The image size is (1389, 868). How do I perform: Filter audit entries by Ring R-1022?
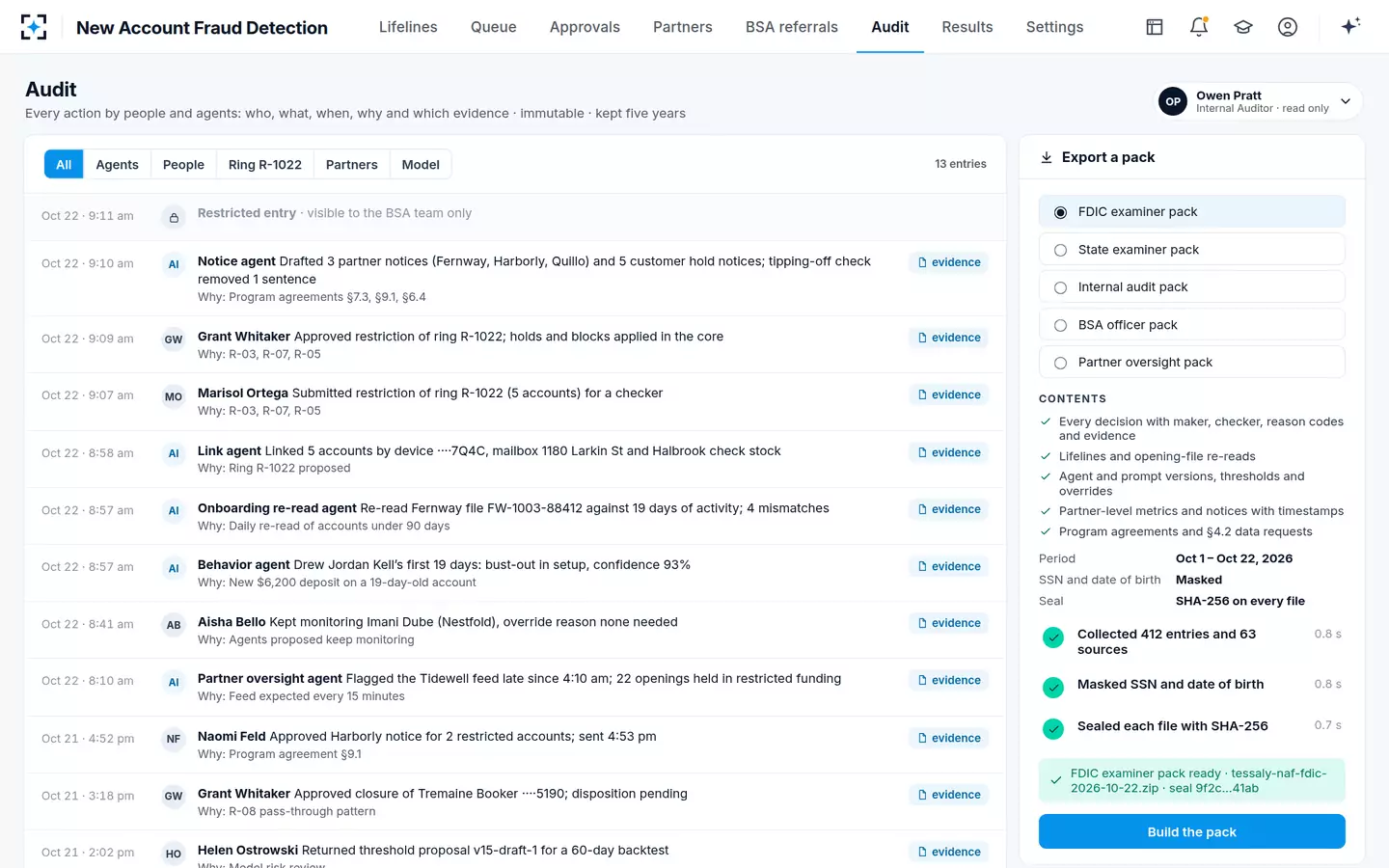point(265,165)
